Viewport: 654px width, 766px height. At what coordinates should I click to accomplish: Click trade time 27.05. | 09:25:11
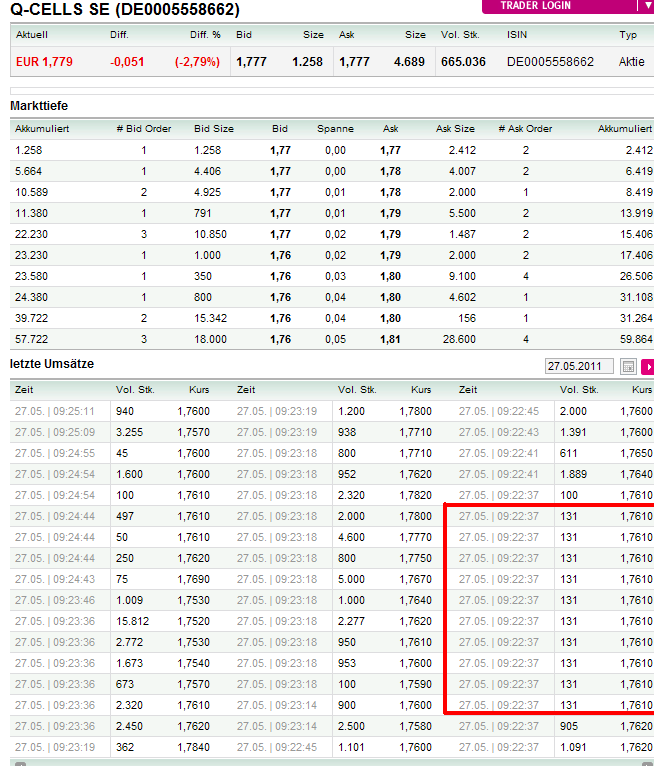55,411
